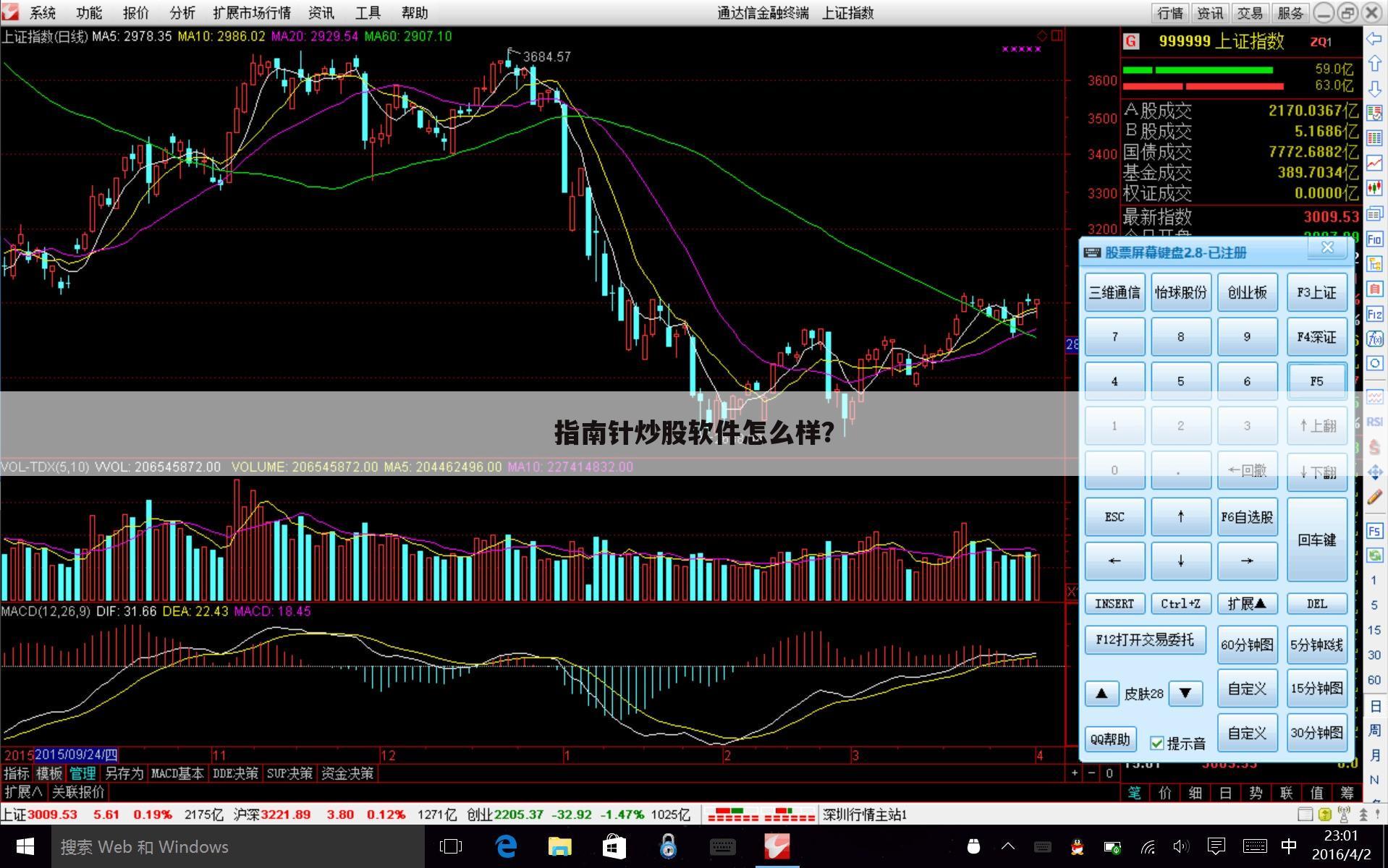Click the volume speaker tray icon

pos(1181,846)
